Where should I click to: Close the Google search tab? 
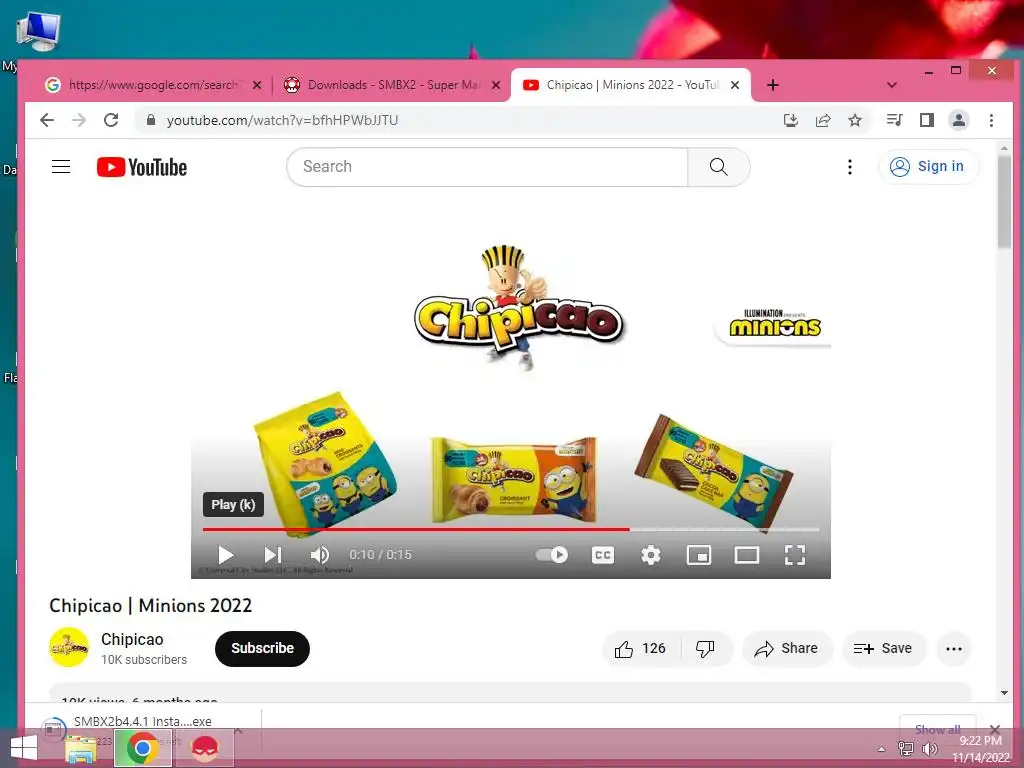[257, 85]
